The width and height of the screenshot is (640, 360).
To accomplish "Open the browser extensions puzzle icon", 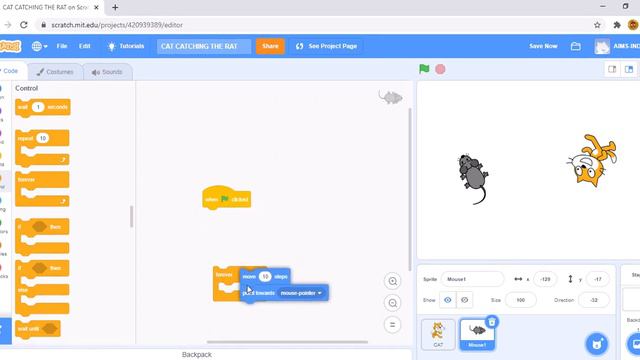I will tap(617, 25).
